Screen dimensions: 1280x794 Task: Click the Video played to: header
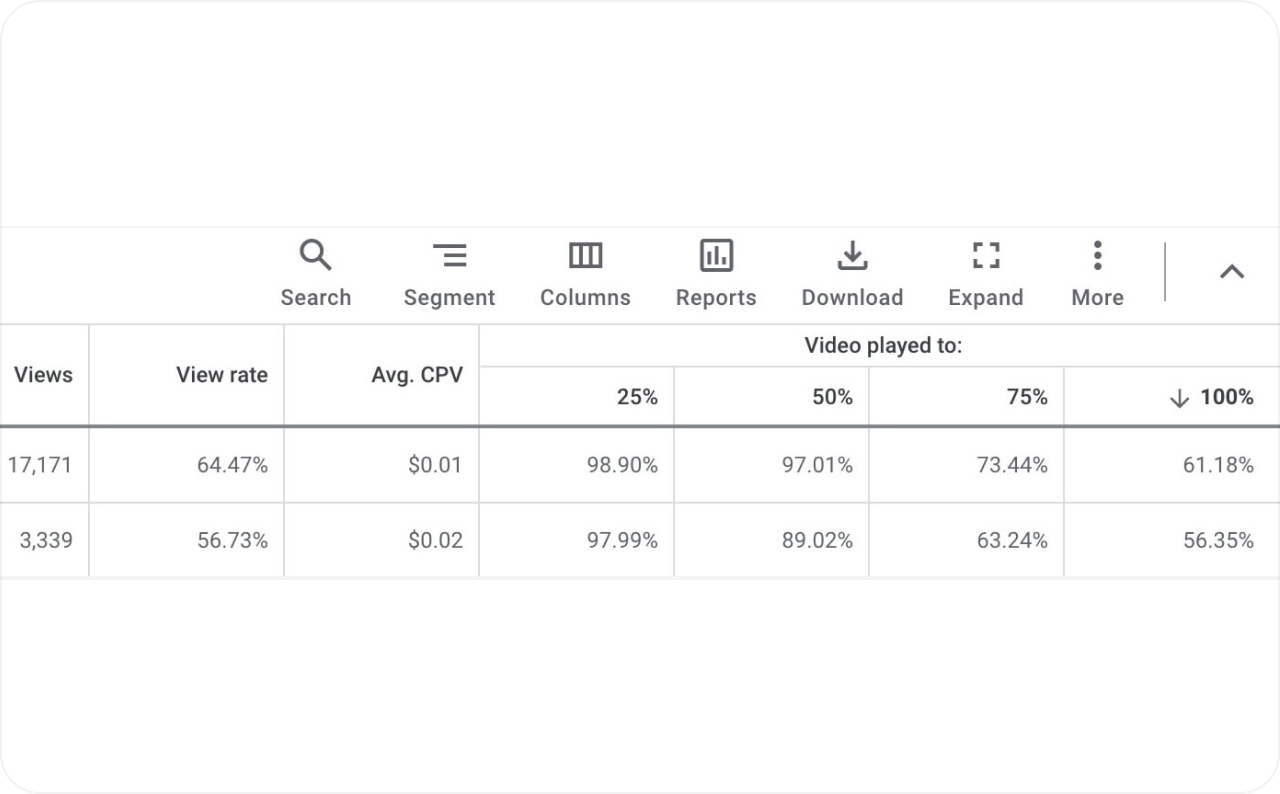(x=882, y=345)
